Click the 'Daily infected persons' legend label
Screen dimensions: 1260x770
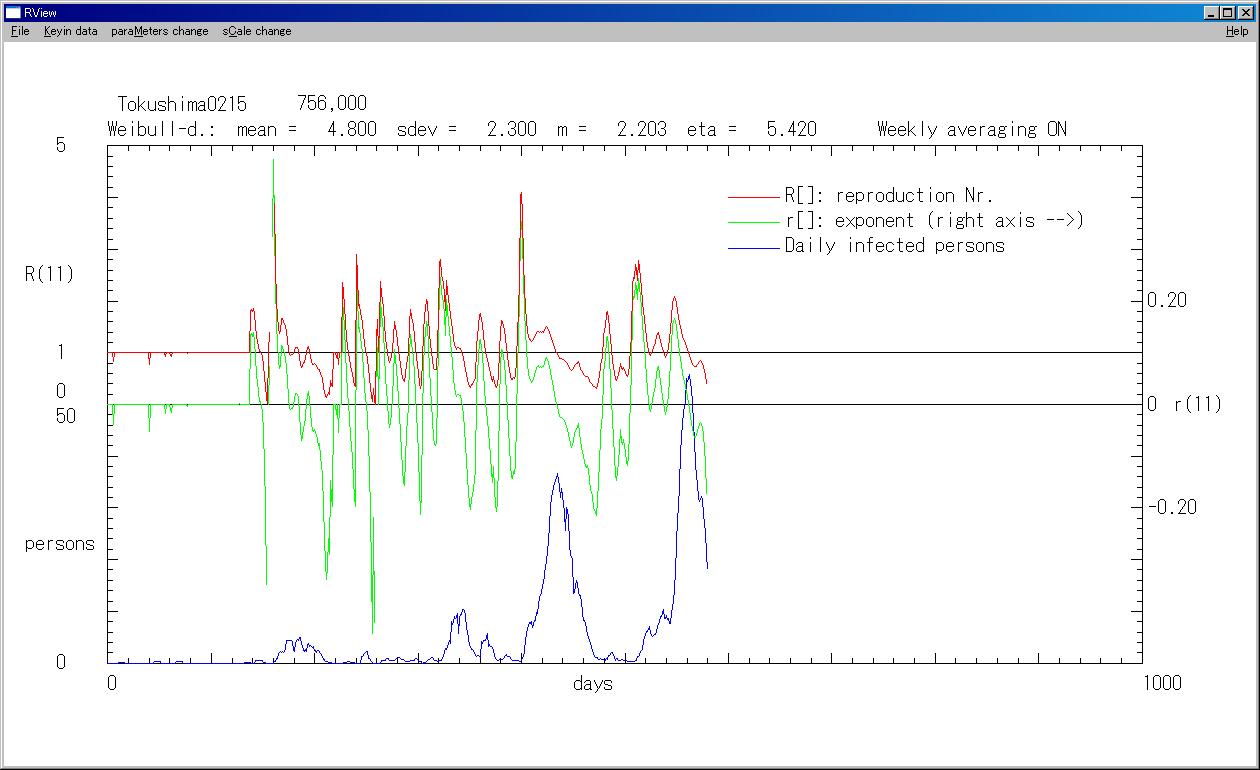[x=894, y=246]
